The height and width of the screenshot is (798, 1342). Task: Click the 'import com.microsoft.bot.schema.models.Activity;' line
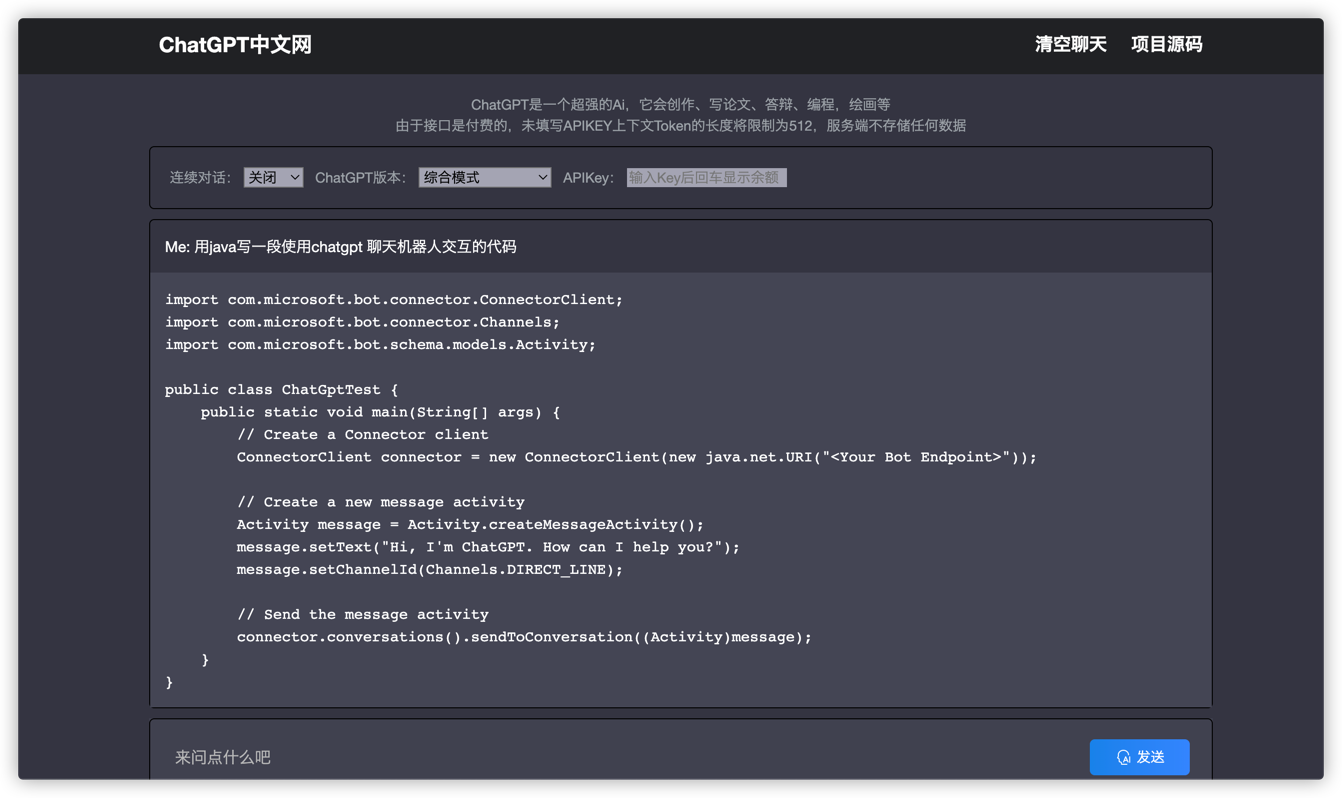click(x=380, y=345)
